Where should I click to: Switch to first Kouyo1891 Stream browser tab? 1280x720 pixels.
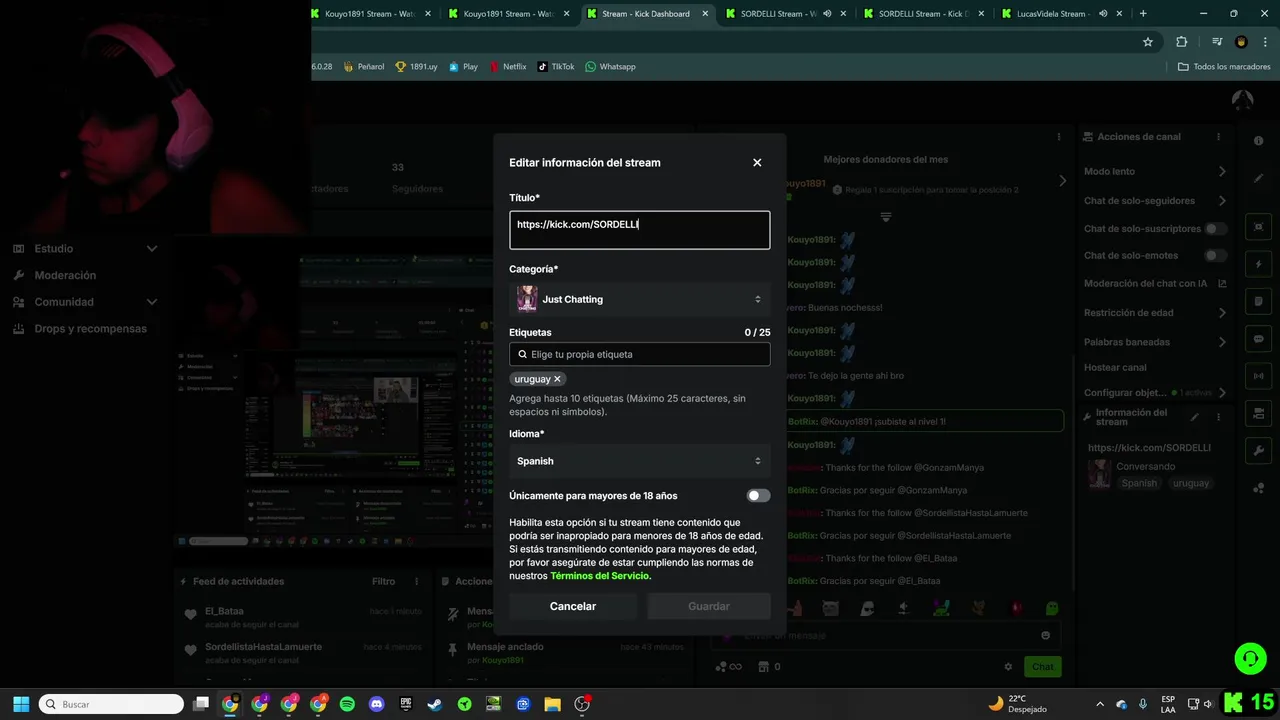click(x=372, y=14)
